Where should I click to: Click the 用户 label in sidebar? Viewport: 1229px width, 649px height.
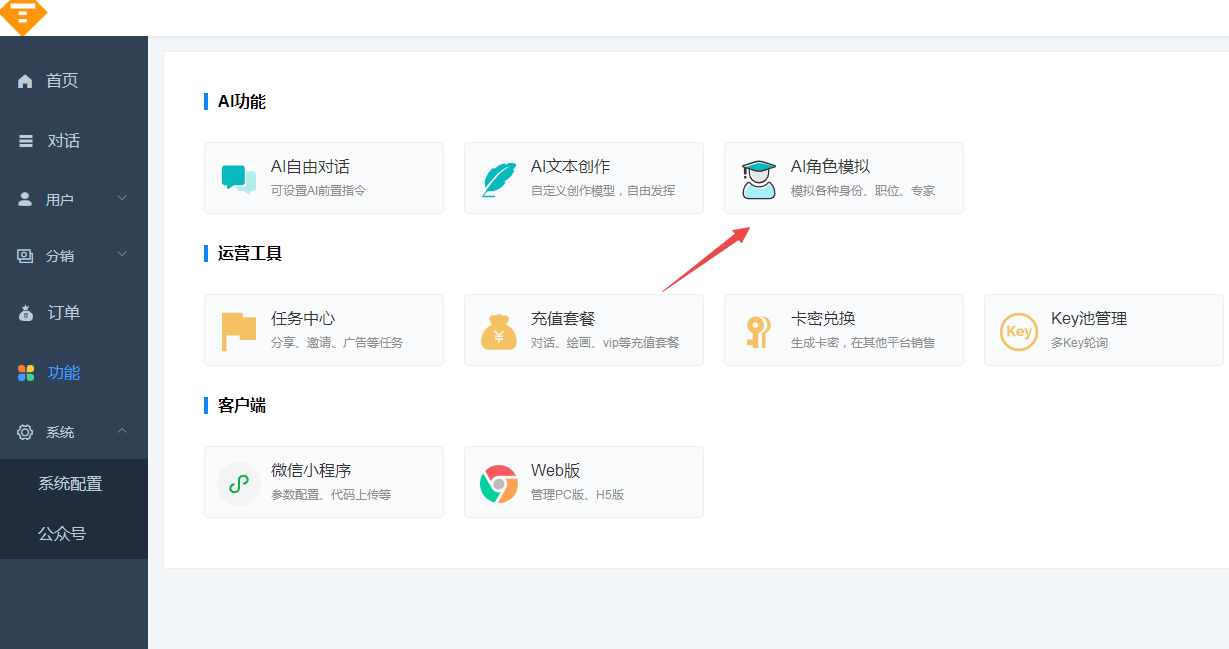(x=60, y=200)
